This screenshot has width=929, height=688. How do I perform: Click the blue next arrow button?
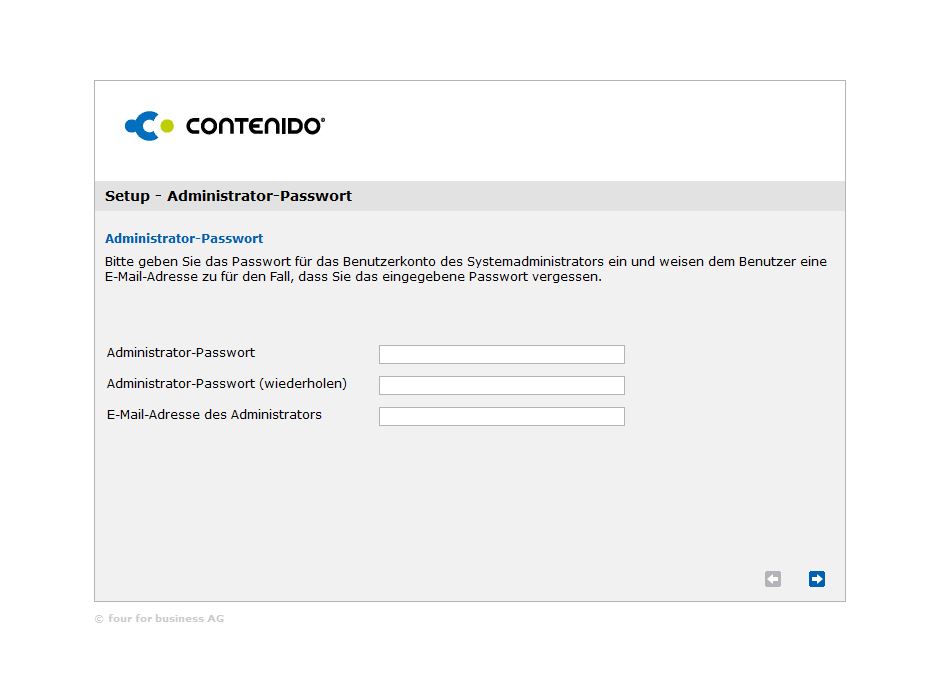[x=816, y=578]
